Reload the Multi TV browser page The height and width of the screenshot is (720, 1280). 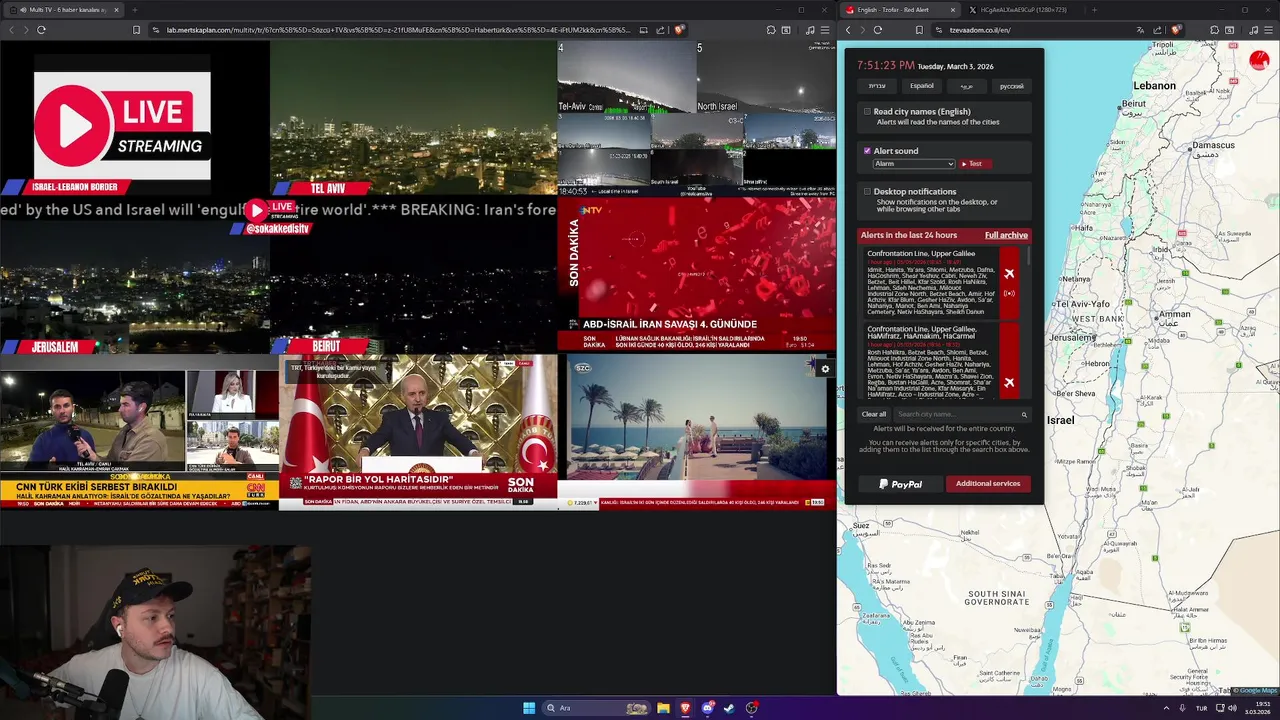41,30
